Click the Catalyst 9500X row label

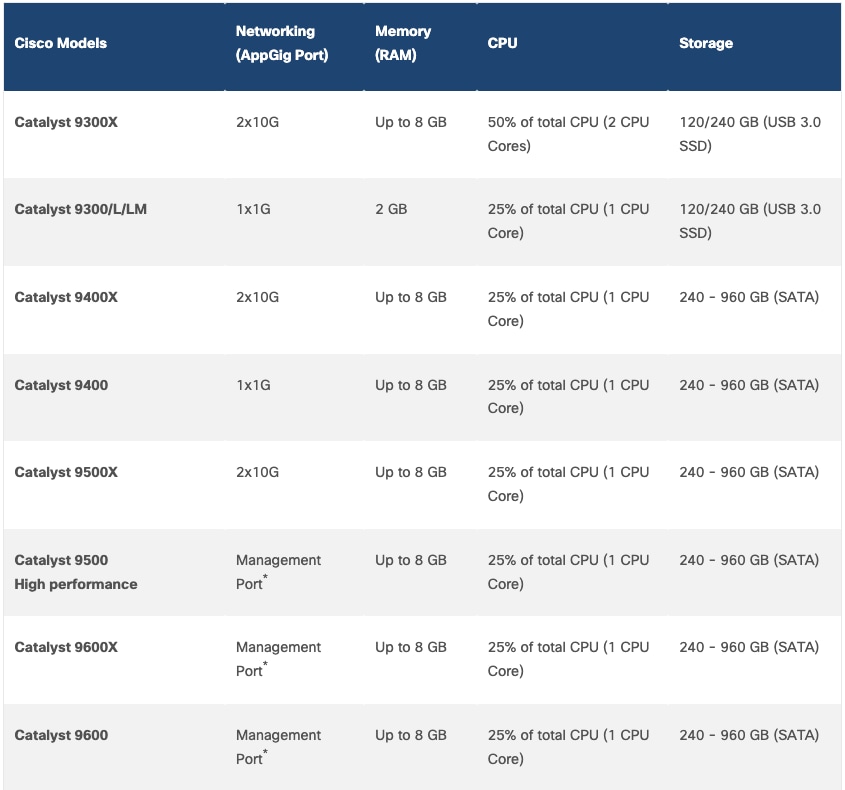66,472
